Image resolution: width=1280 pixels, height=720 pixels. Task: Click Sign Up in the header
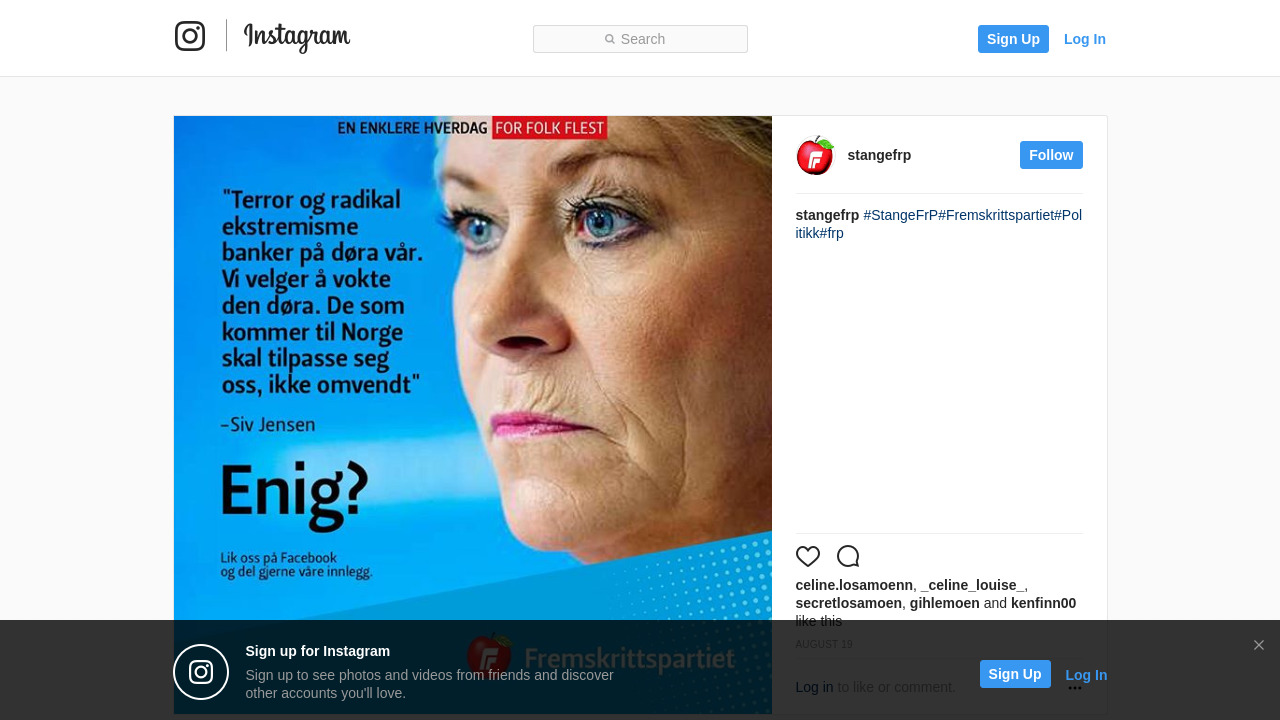tap(1013, 39)
